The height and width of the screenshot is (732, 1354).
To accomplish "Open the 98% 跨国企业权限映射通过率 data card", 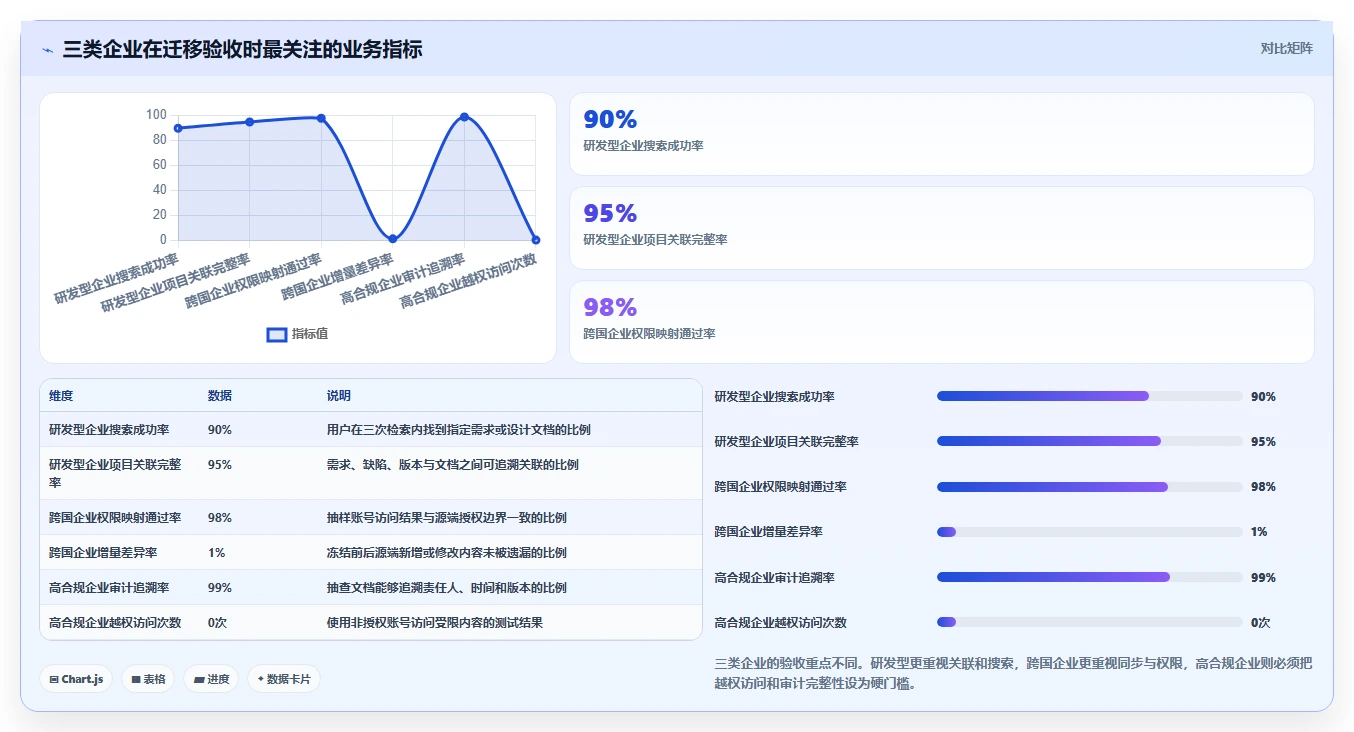I will point(941,322).
